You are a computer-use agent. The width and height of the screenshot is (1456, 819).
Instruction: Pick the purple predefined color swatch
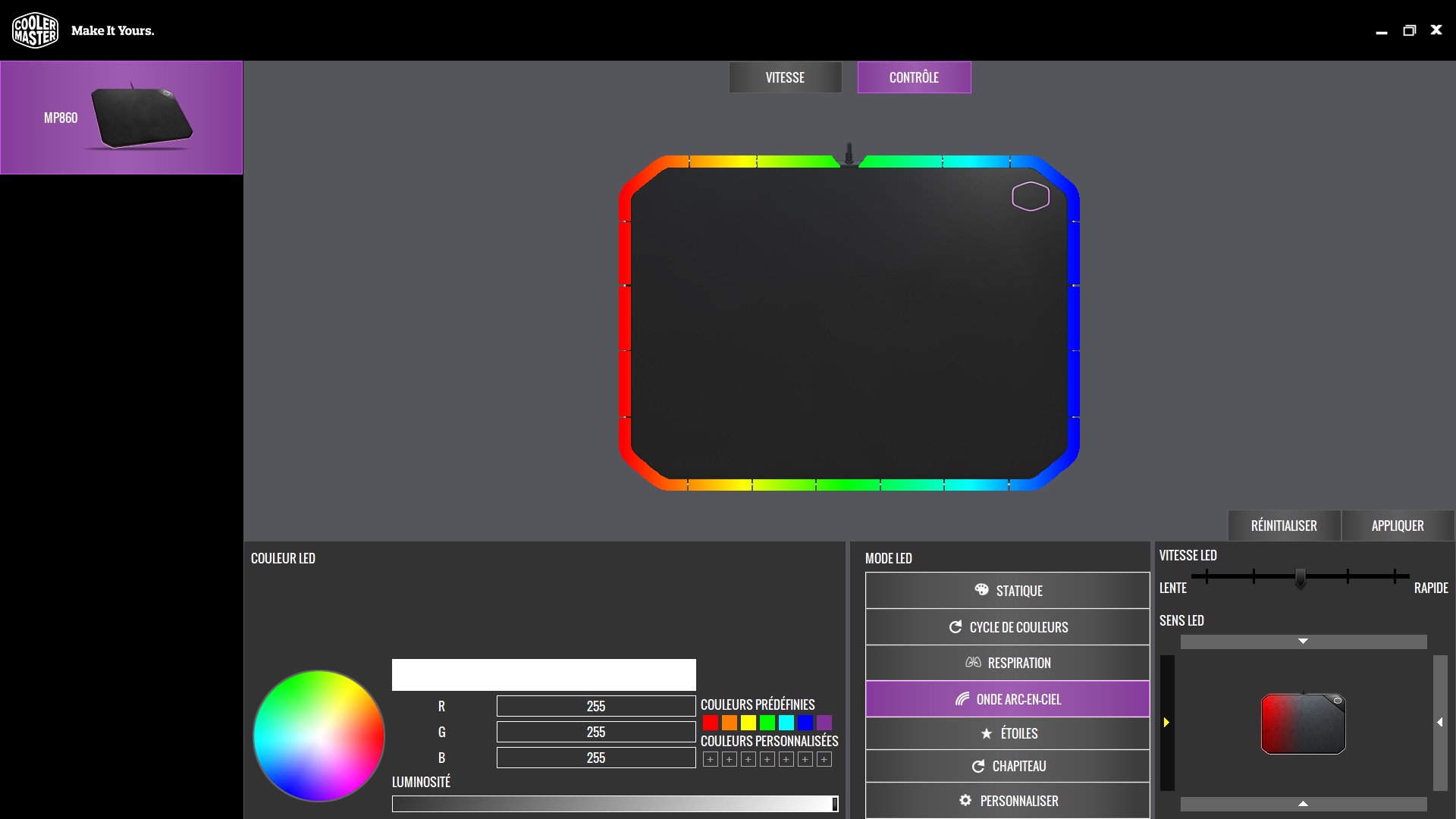pyautogui.click(x=824, y=723)
